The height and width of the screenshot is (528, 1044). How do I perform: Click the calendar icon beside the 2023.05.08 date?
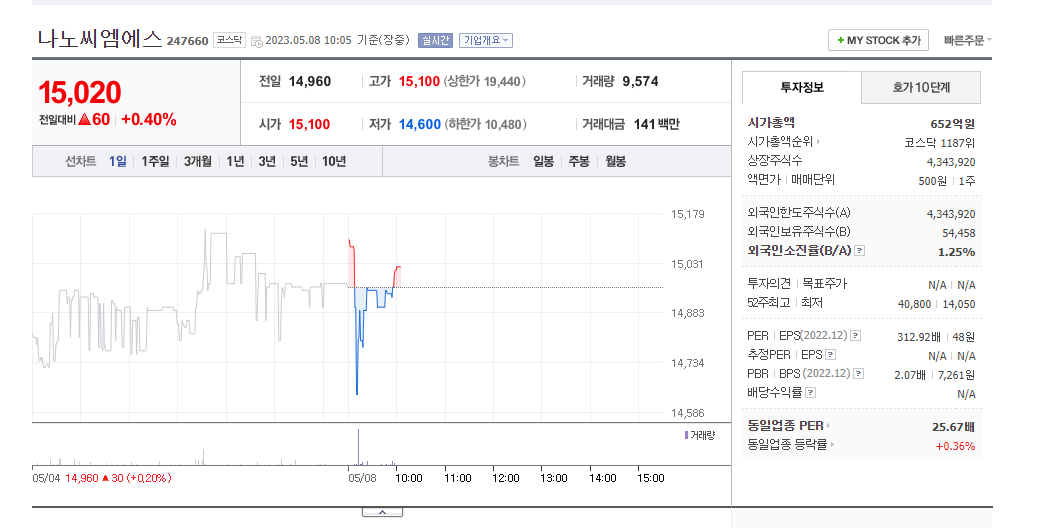pos(256,41)
